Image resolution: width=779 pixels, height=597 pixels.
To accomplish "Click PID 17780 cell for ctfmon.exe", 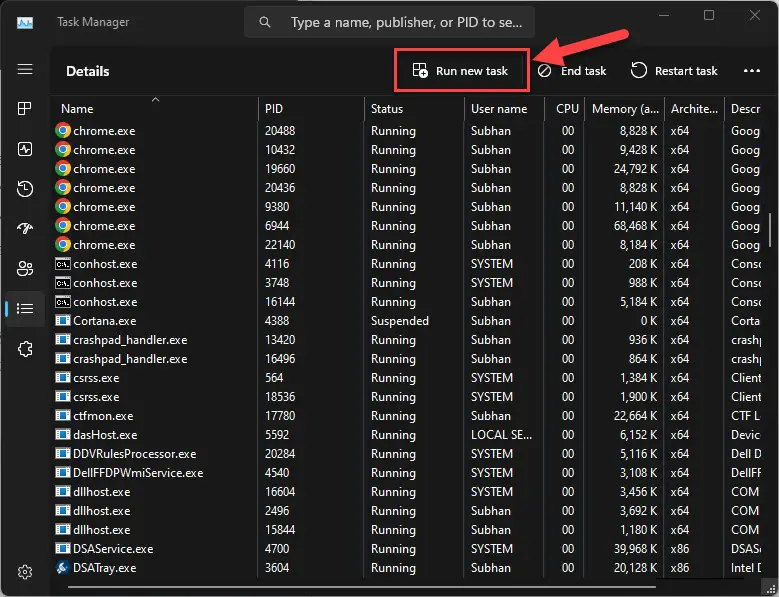I will (280, 415).
